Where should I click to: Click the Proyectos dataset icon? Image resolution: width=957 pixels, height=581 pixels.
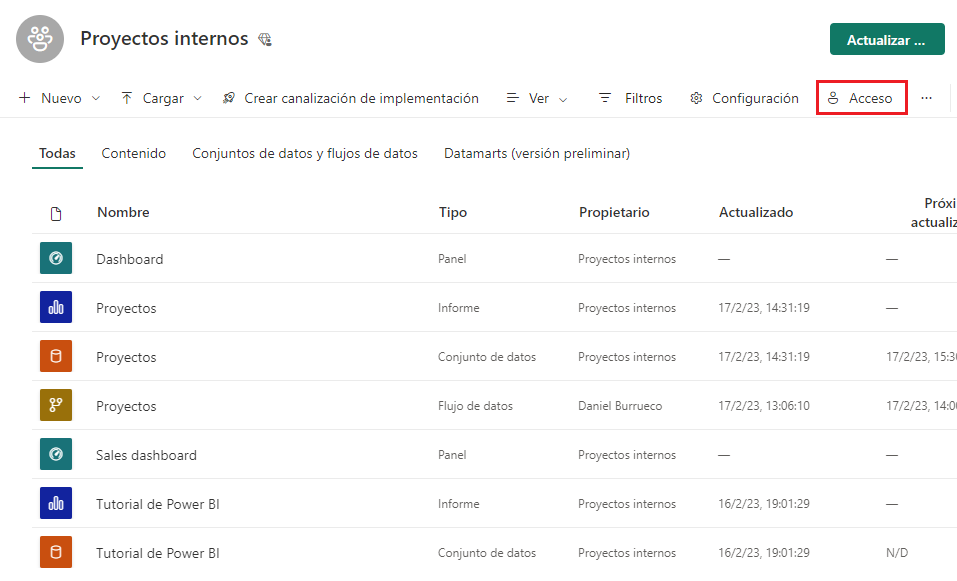point(56,357)
